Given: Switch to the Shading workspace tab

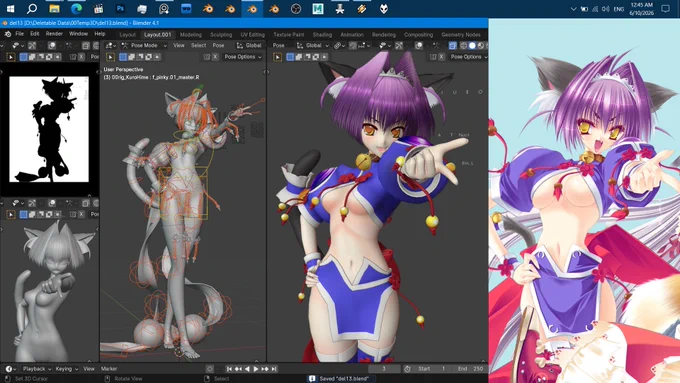Looking at the screenshot, I should click(322, 35).
